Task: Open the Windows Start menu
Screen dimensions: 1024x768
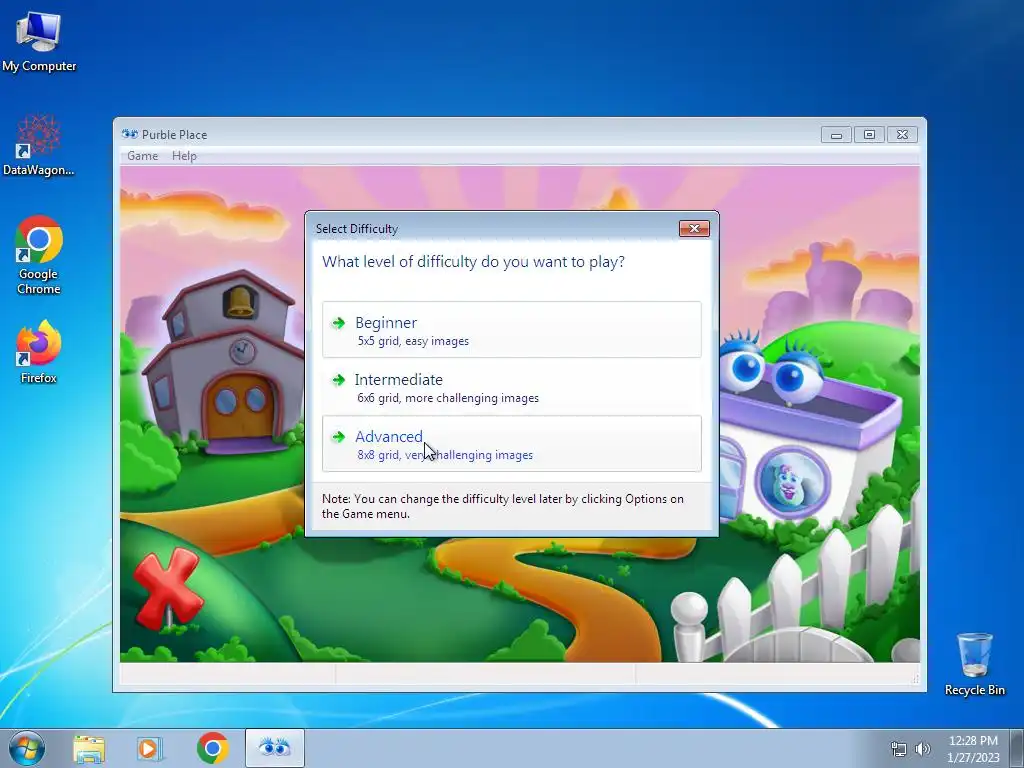Action: click(x=27, y=748)
